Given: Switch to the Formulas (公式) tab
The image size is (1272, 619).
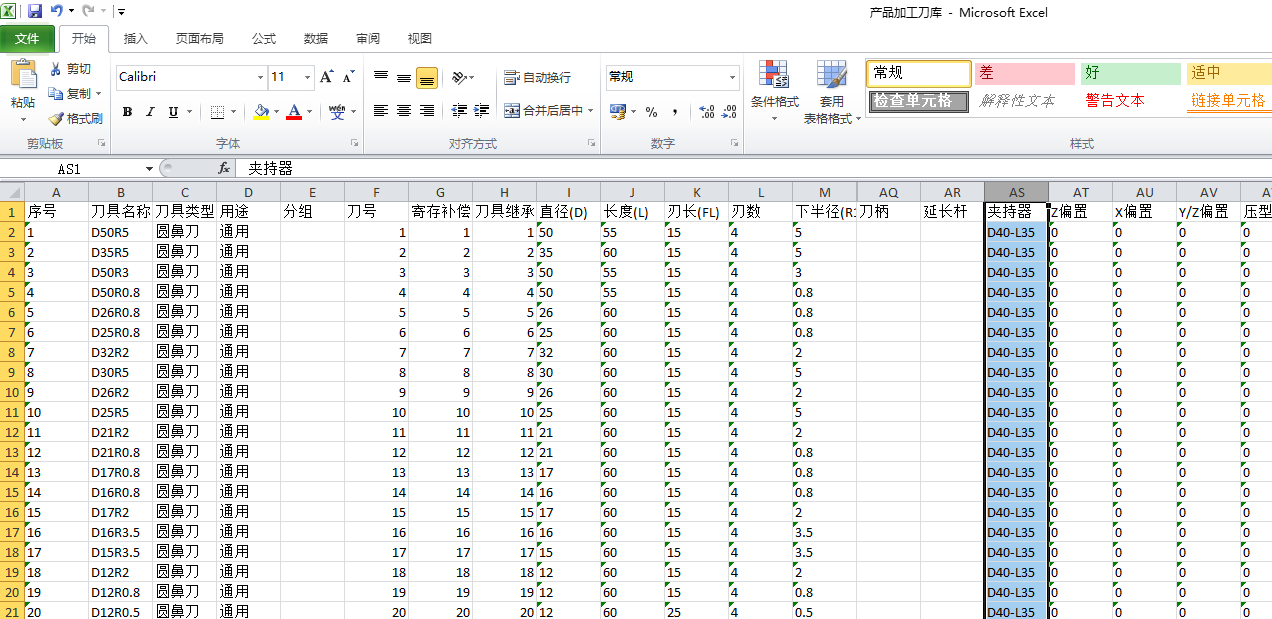Looking at the screenshot, I should tap(264, 39).
